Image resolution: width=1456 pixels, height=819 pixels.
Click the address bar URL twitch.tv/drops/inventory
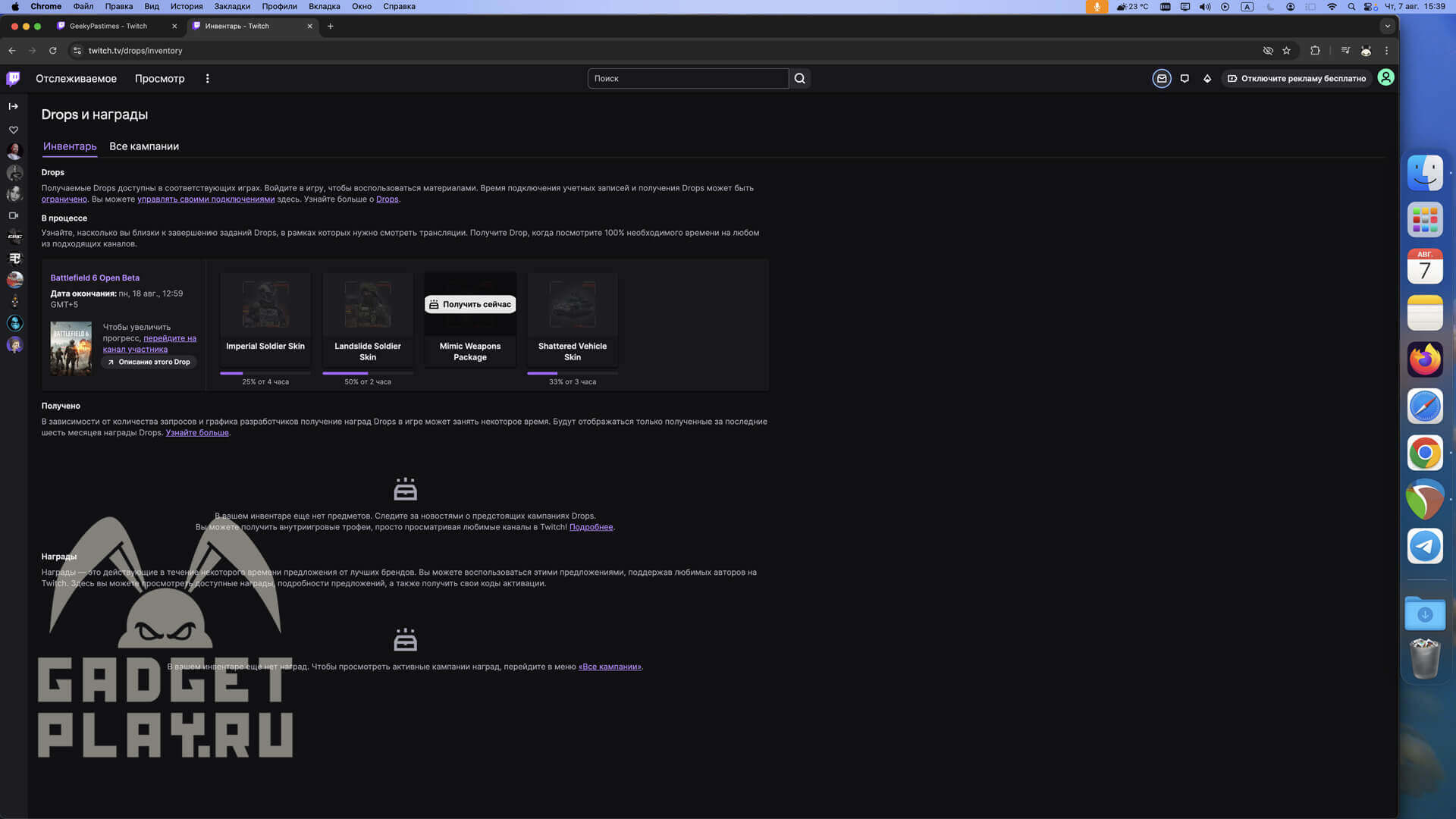click(135, 51)
